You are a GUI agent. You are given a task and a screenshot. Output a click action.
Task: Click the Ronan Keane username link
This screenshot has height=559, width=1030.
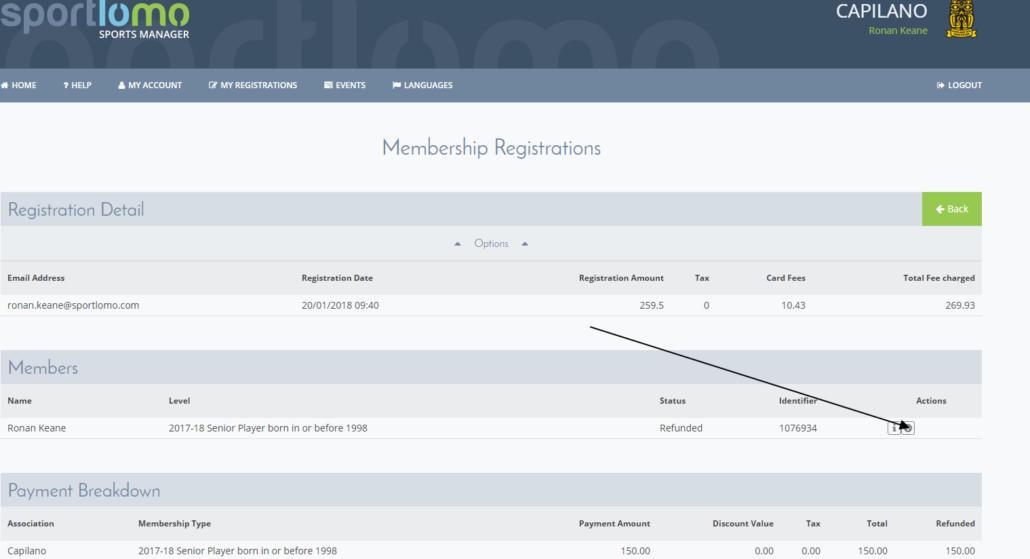(x=898, y=30)
